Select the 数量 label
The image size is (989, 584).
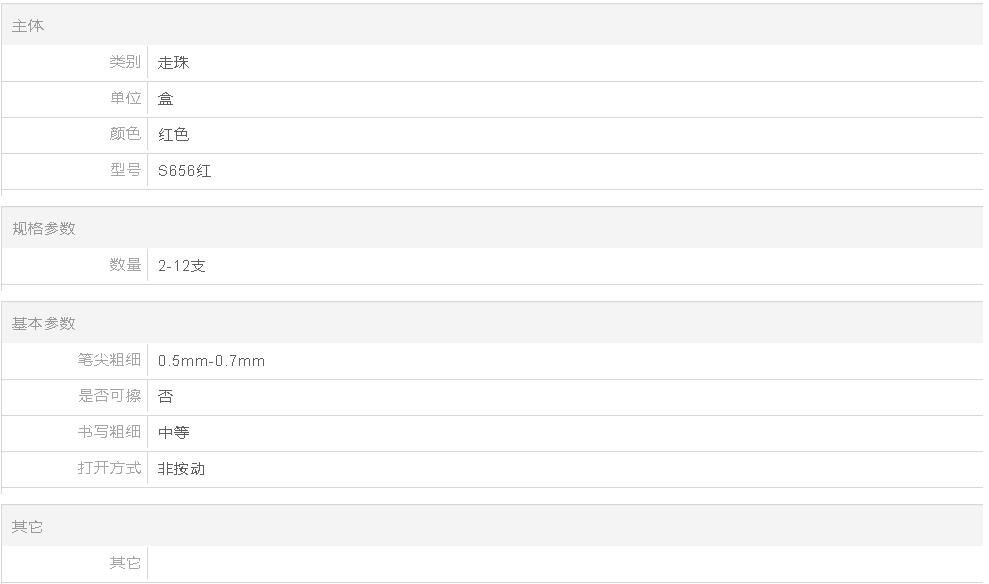tap(125, 265)
